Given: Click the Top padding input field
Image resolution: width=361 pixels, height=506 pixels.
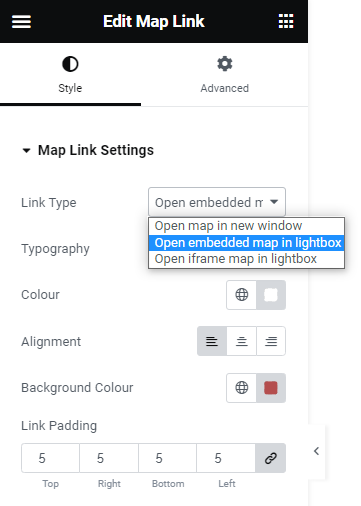Looking at the screenshot, I should click(x=50, y=458).
